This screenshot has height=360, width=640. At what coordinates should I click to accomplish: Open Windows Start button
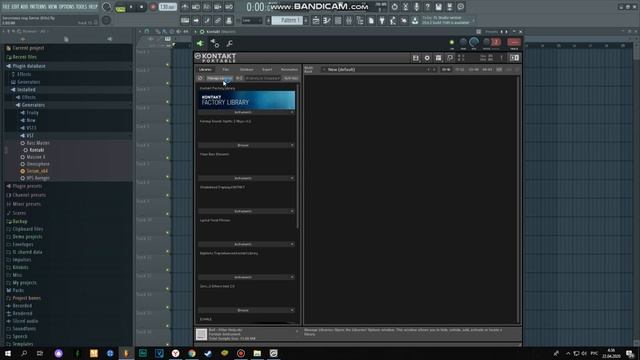[x=8, y=353]
